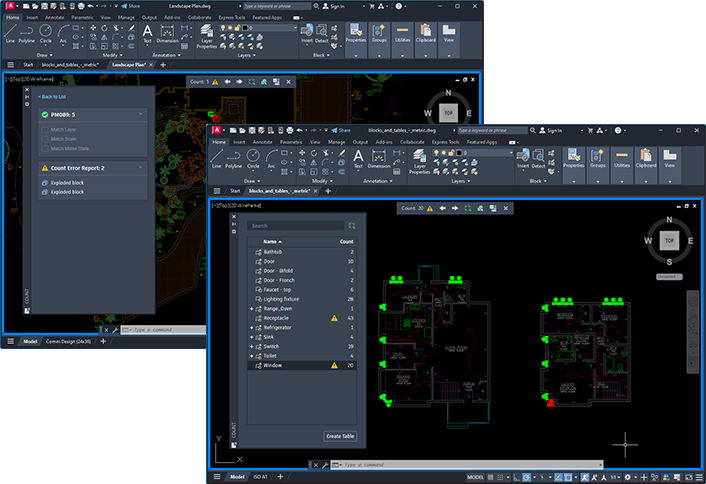Choose the Text tool in front window
The height and width of the screenshot is (484, 706).
358,159
